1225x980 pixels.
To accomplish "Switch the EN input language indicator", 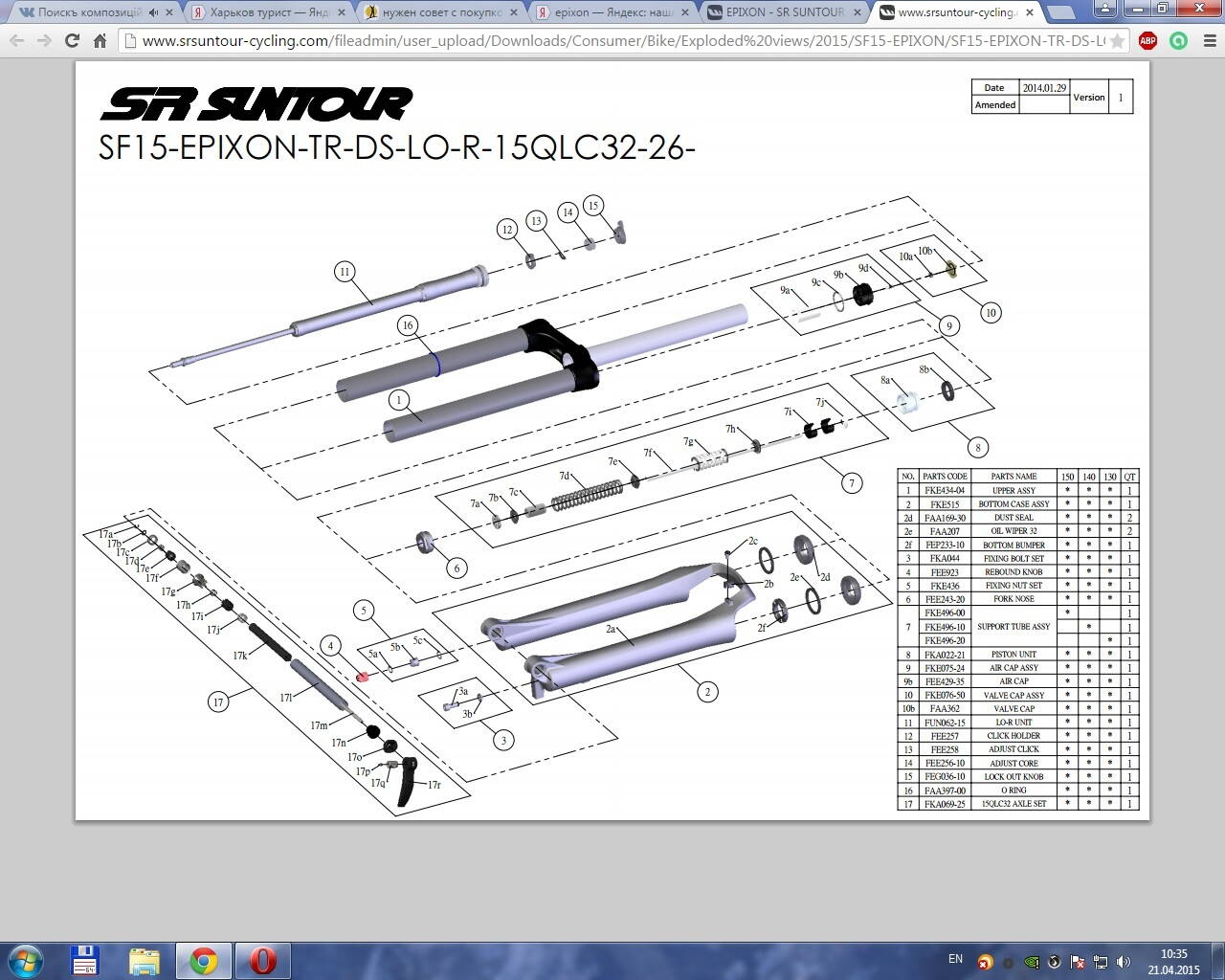I will tap(955, 959).
